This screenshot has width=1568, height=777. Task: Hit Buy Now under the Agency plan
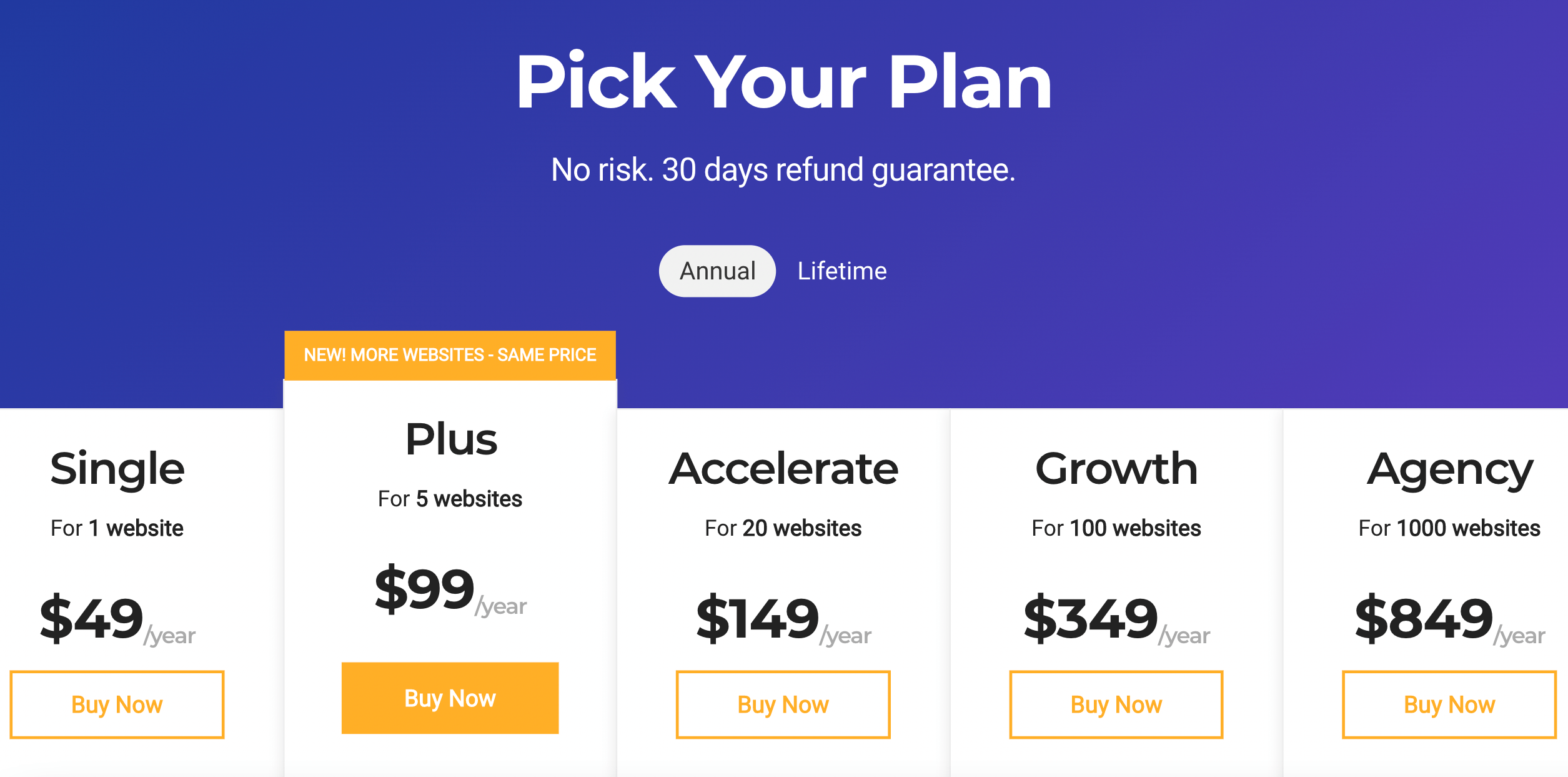pyautogui.click(x=1449, y=704)
